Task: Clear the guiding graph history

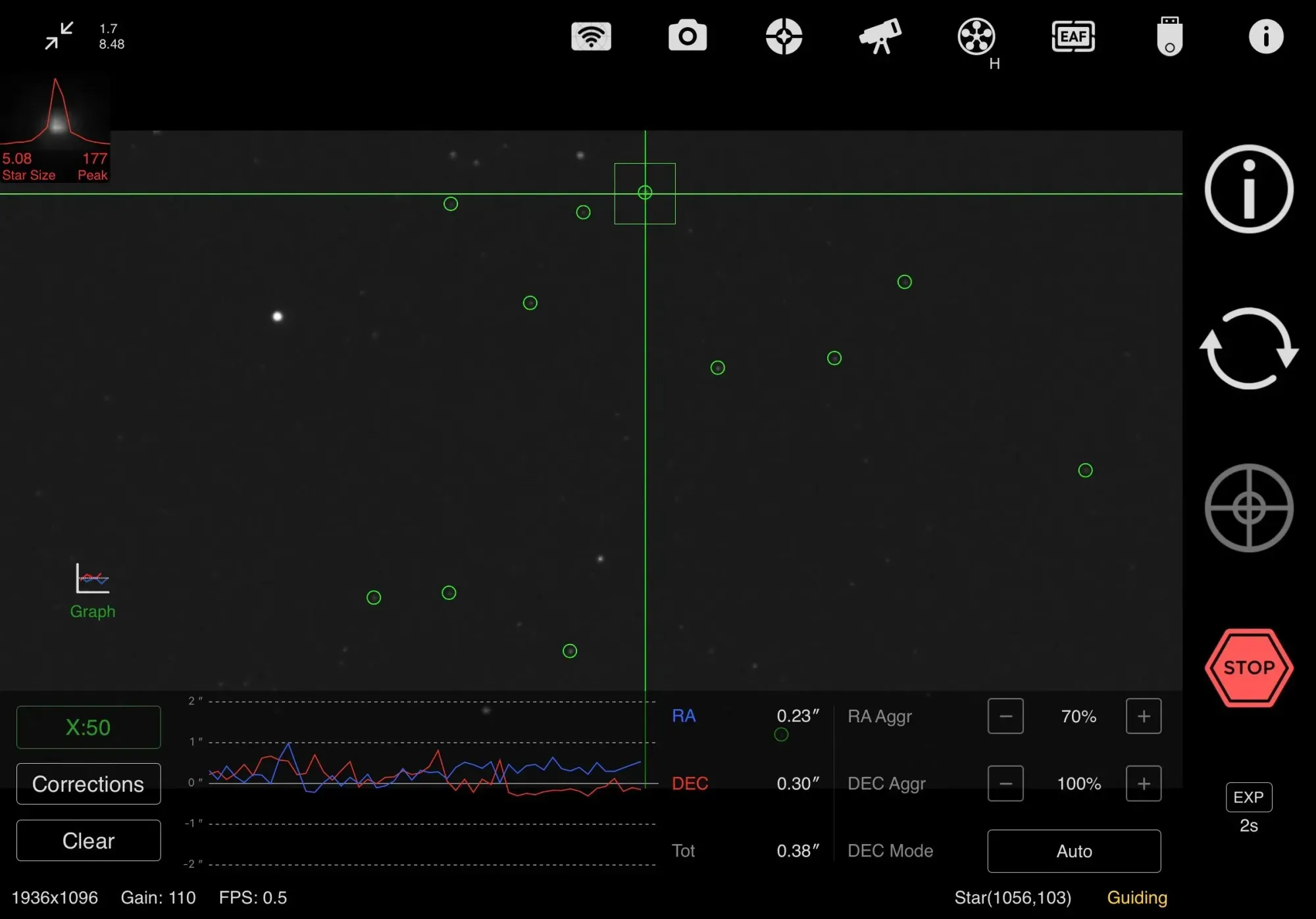Action: 88,840
